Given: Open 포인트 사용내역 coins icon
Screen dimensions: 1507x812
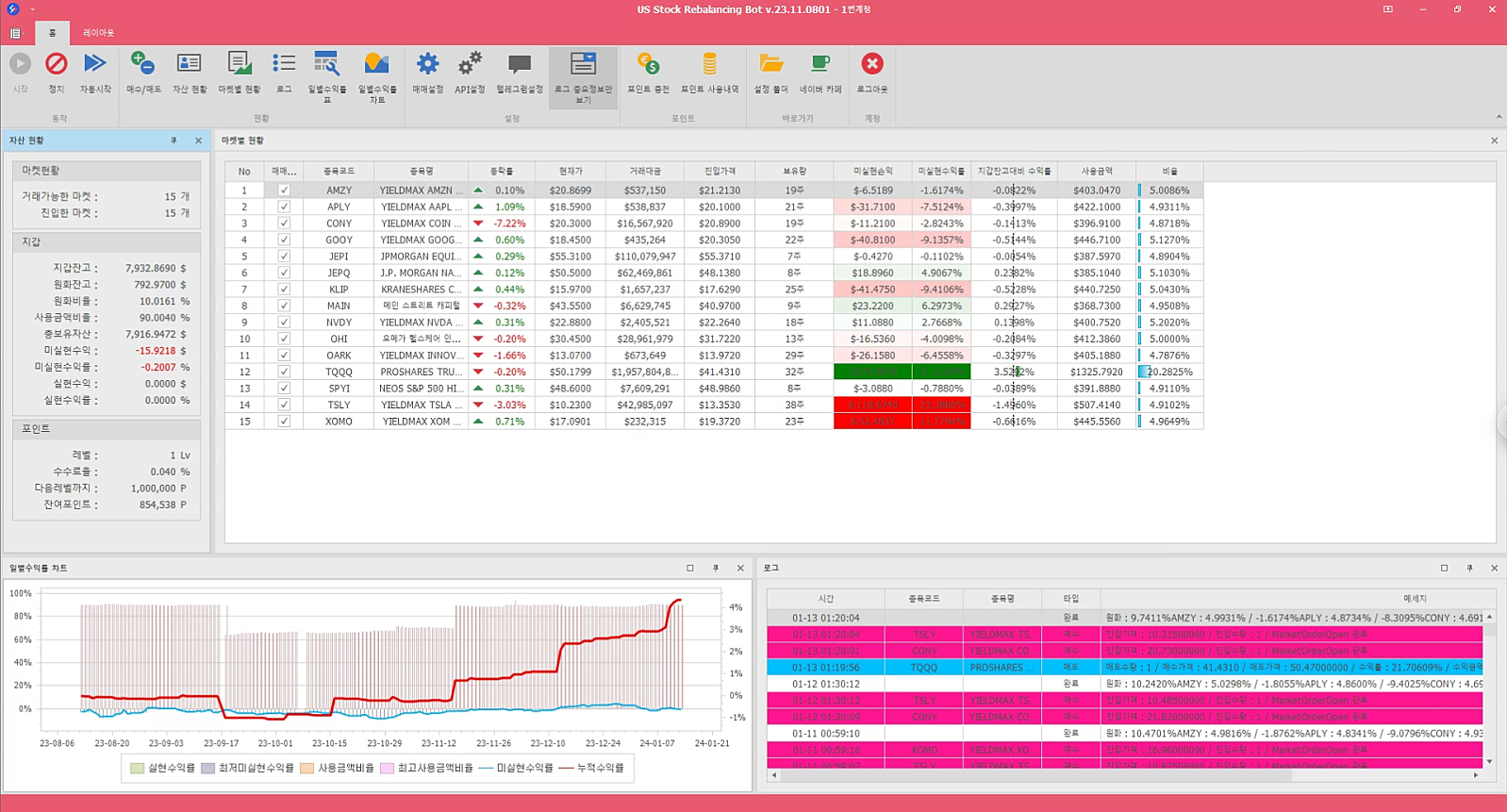Looking at the screenshot, I should 709,64.
